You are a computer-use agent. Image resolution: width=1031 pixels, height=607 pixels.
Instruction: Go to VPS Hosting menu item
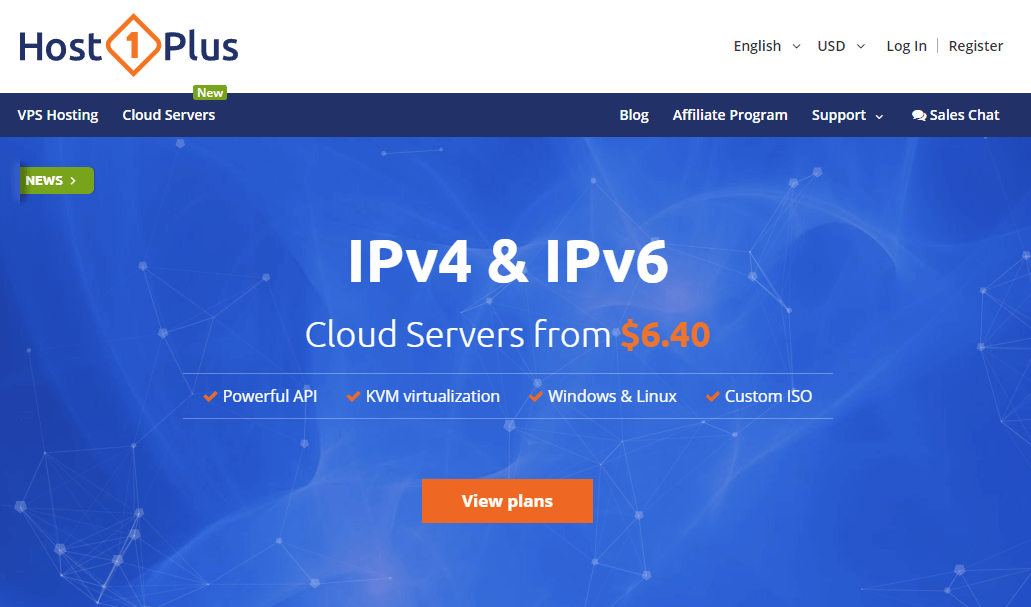coord(58,115)
